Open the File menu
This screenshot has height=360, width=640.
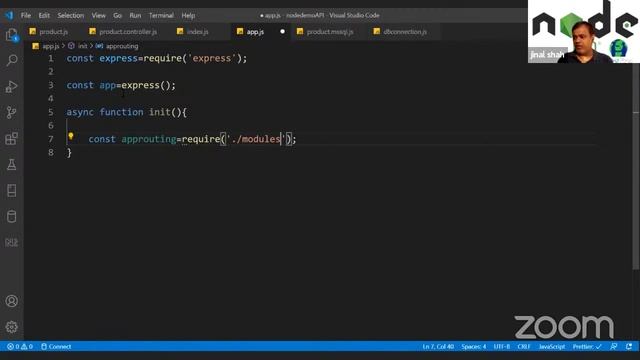tap(26, 16)
